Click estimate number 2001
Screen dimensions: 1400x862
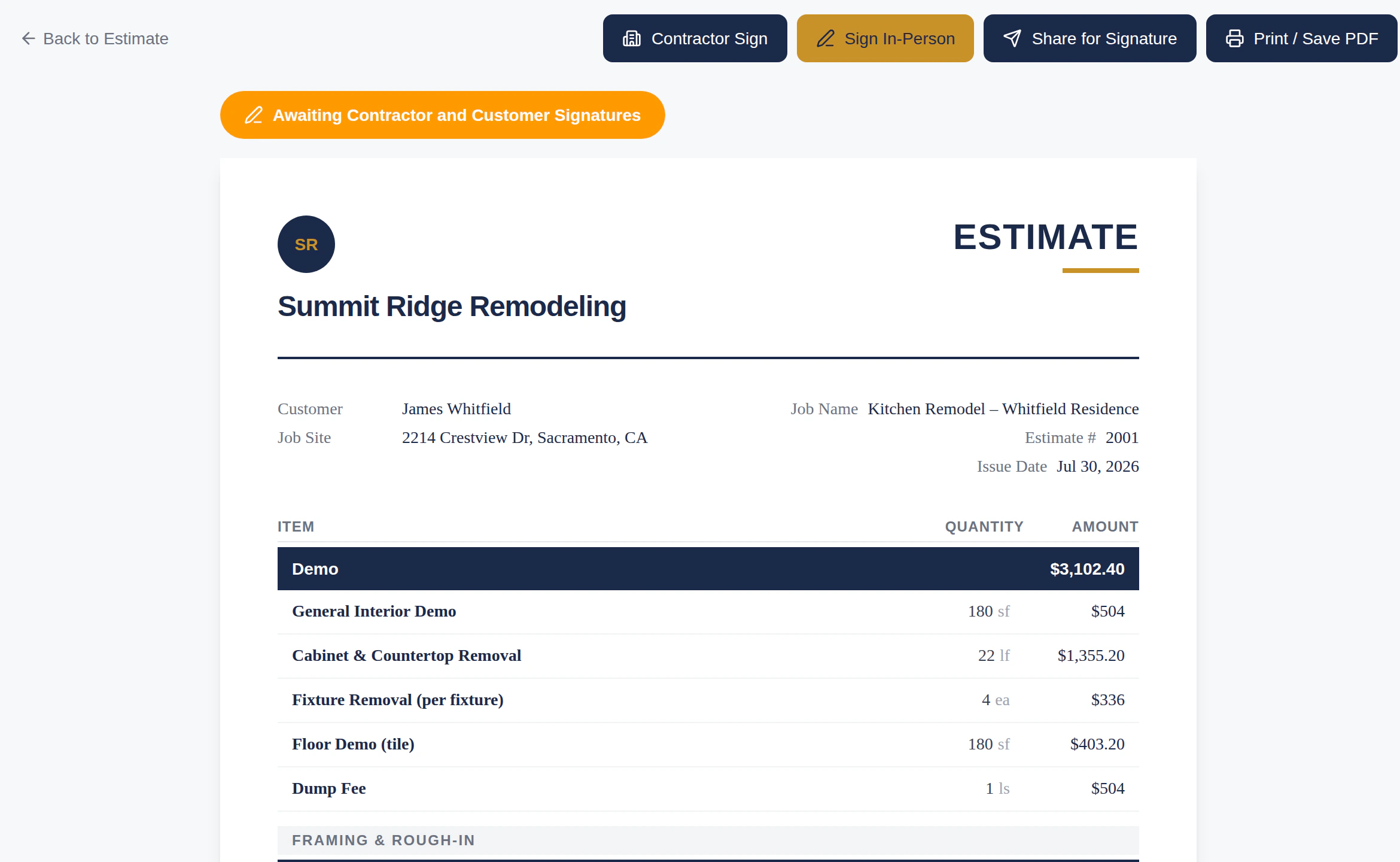coord(1122,438)
